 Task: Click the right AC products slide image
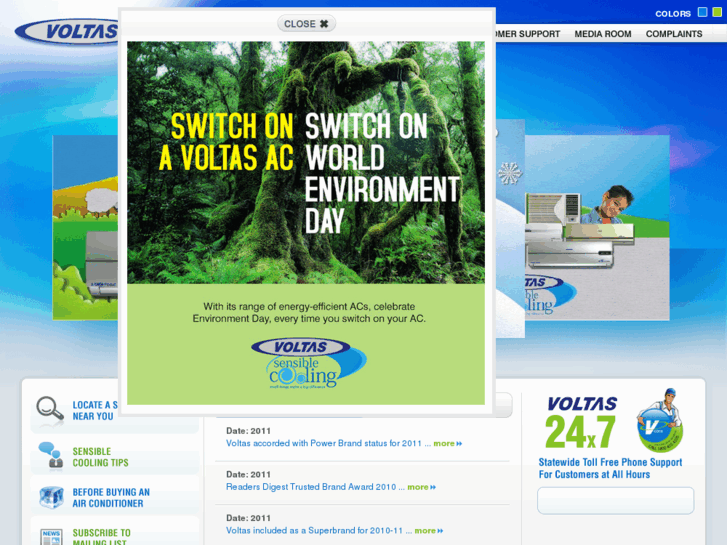click(x=597, y=227)
